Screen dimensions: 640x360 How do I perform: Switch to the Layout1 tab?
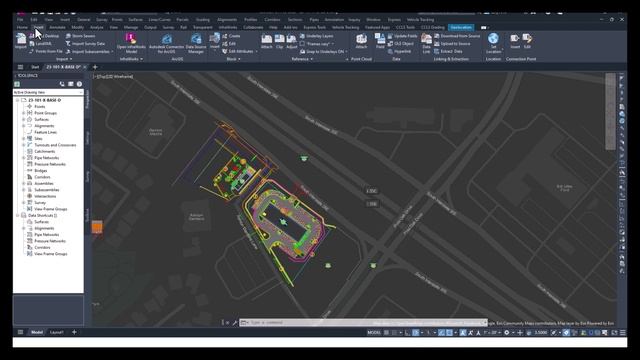(x=56, y=332)
